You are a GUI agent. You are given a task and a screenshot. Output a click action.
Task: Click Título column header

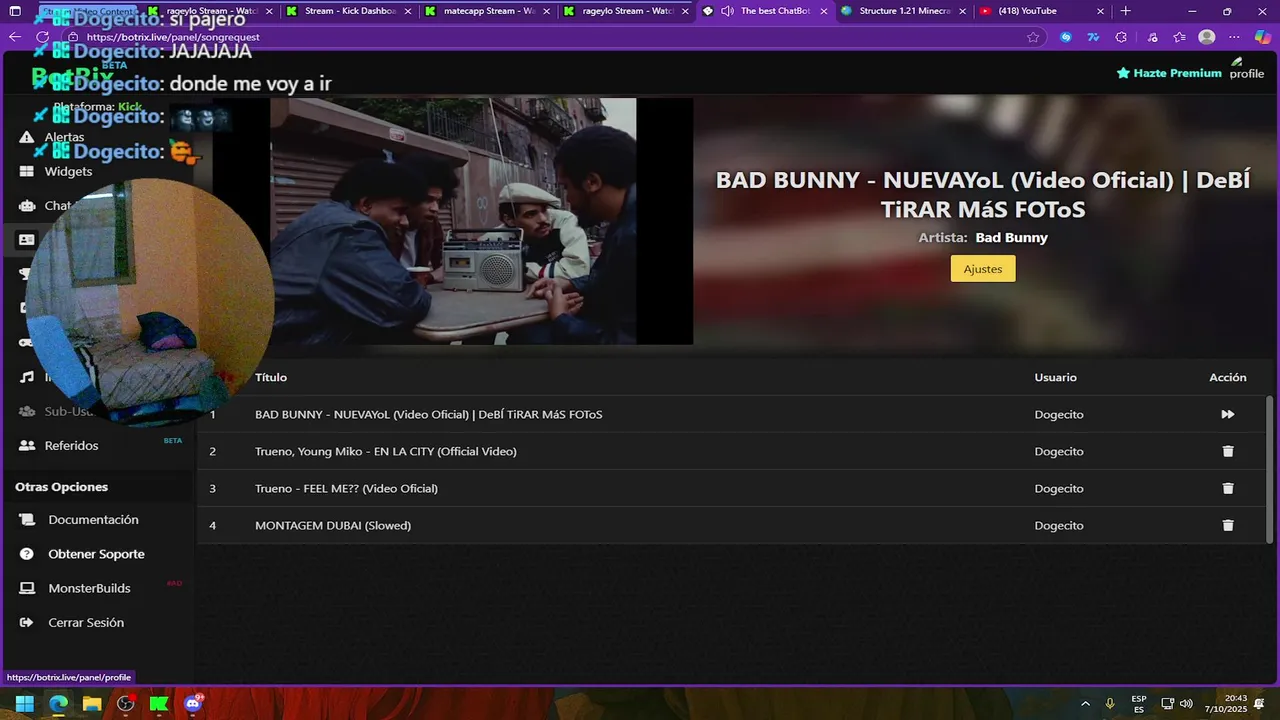pyautogui.click(x=271, y=377)
